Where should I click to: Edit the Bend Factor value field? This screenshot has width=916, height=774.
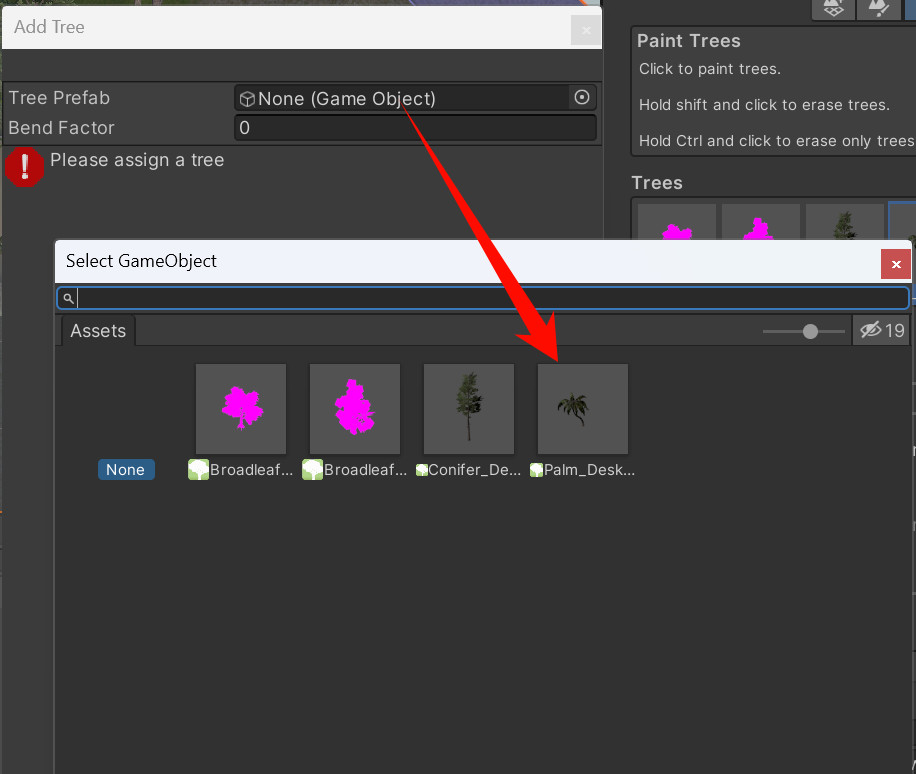click(415, 127)
